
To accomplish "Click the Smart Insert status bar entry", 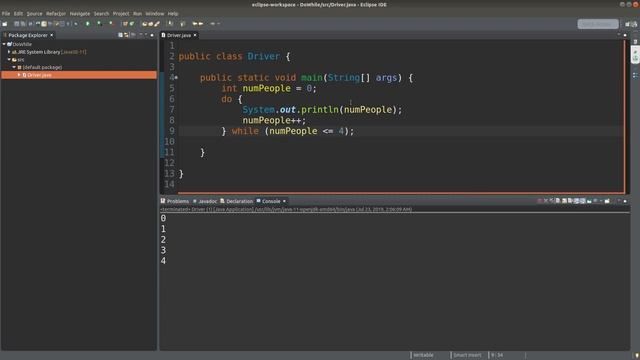I will click(467, 355).
